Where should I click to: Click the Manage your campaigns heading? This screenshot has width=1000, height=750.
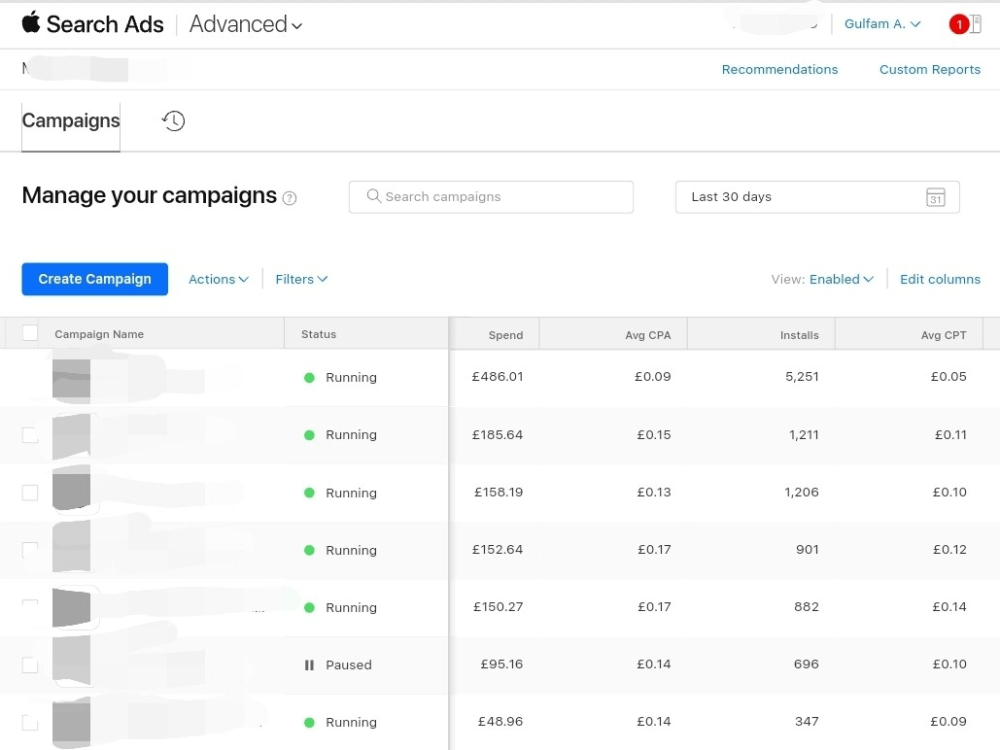(149, 196)
